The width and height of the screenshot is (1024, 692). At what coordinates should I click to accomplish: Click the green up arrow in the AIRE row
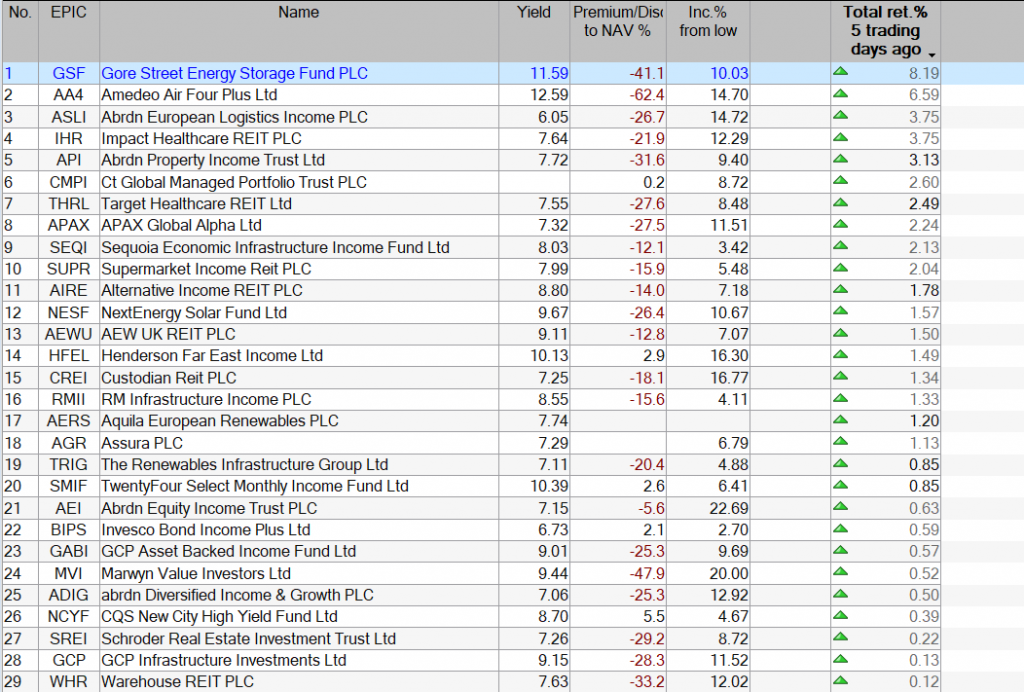[840, 289]
